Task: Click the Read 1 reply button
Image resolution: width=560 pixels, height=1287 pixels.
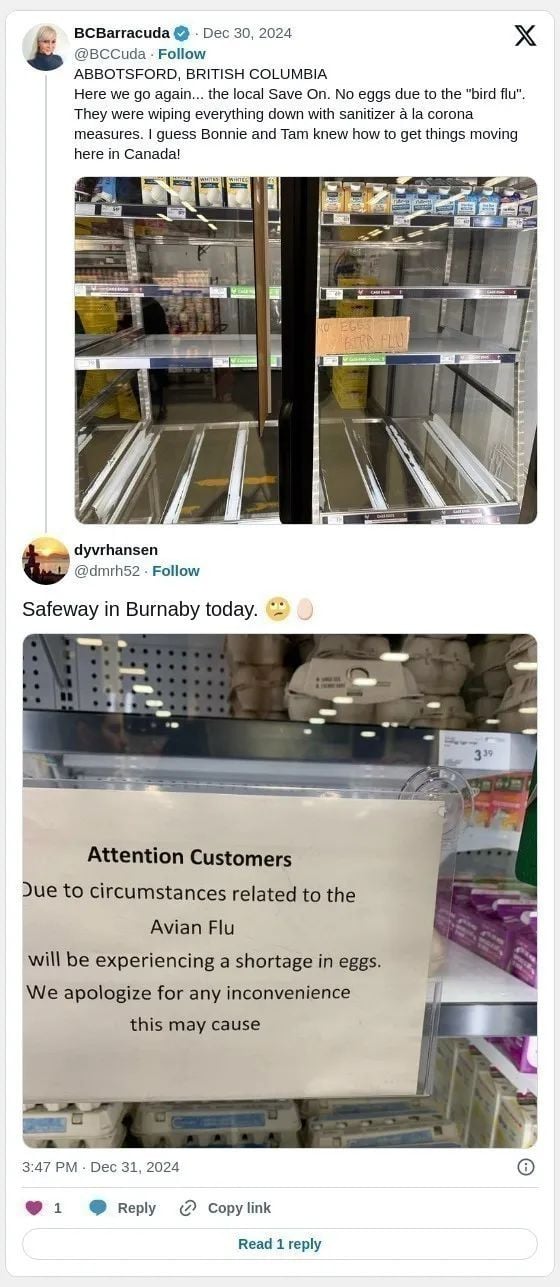Action: [280, 1244]
